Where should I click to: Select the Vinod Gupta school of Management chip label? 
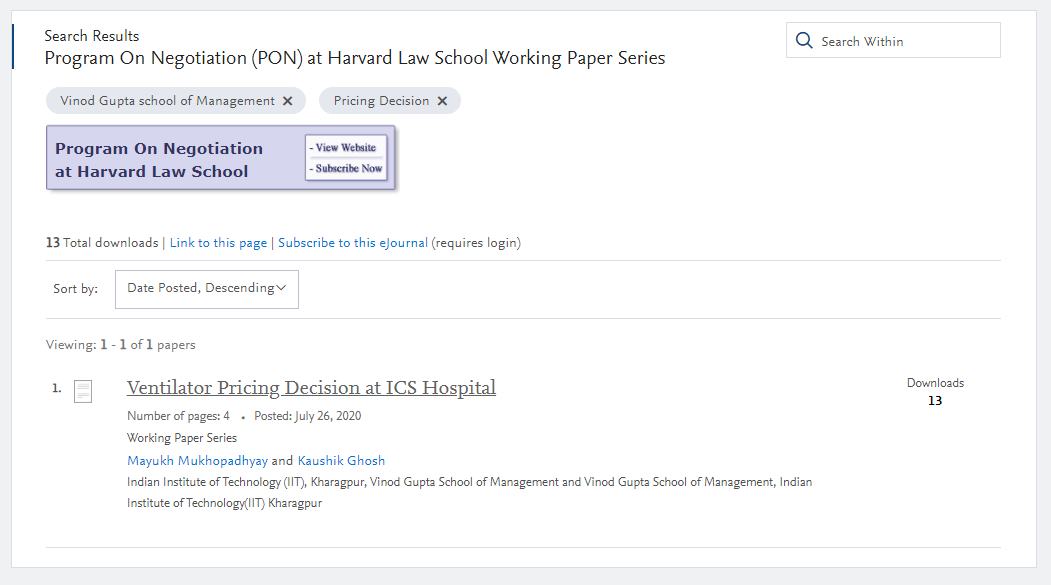pyautogui.click(x=168, y=101)
